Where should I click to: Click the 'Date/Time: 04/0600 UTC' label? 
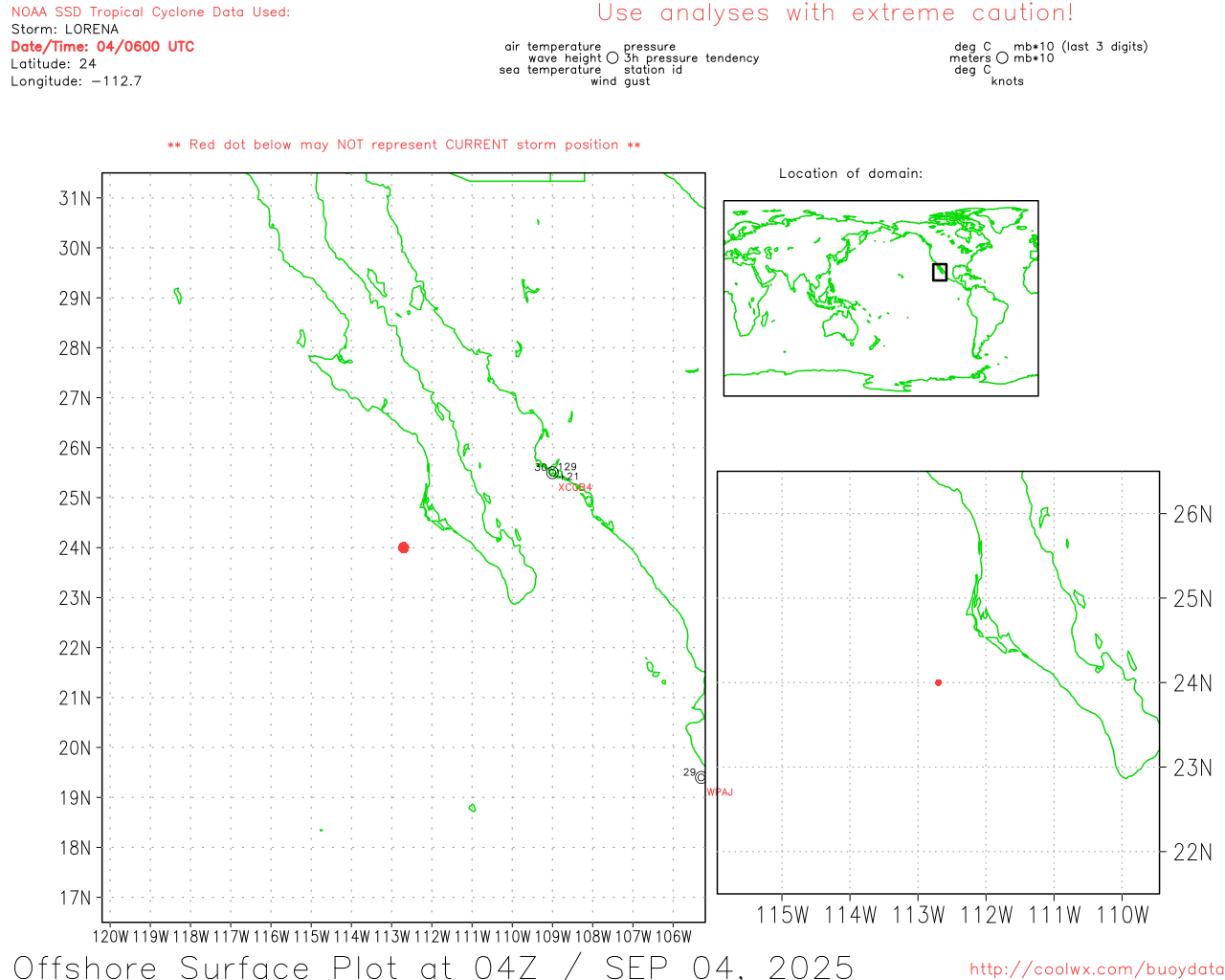click(x=102, y=46)
